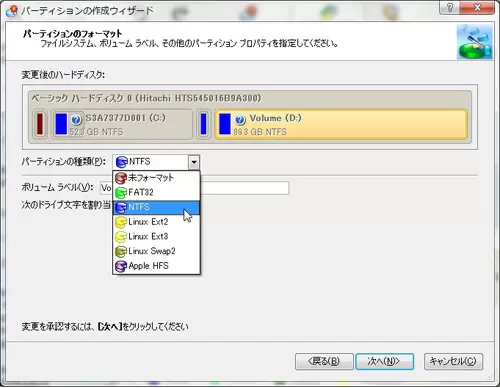
Task: Click the green FAT32 disk icon
Action: (121, 193)
